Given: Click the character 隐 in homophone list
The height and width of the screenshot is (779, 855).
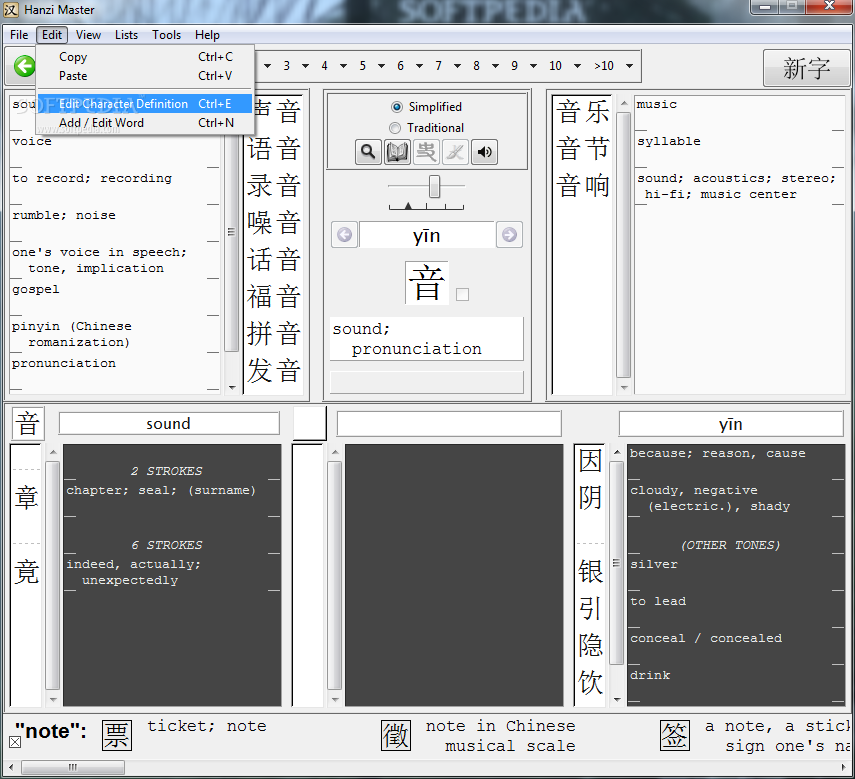Looking at the screenshot, I should point(590,646).
